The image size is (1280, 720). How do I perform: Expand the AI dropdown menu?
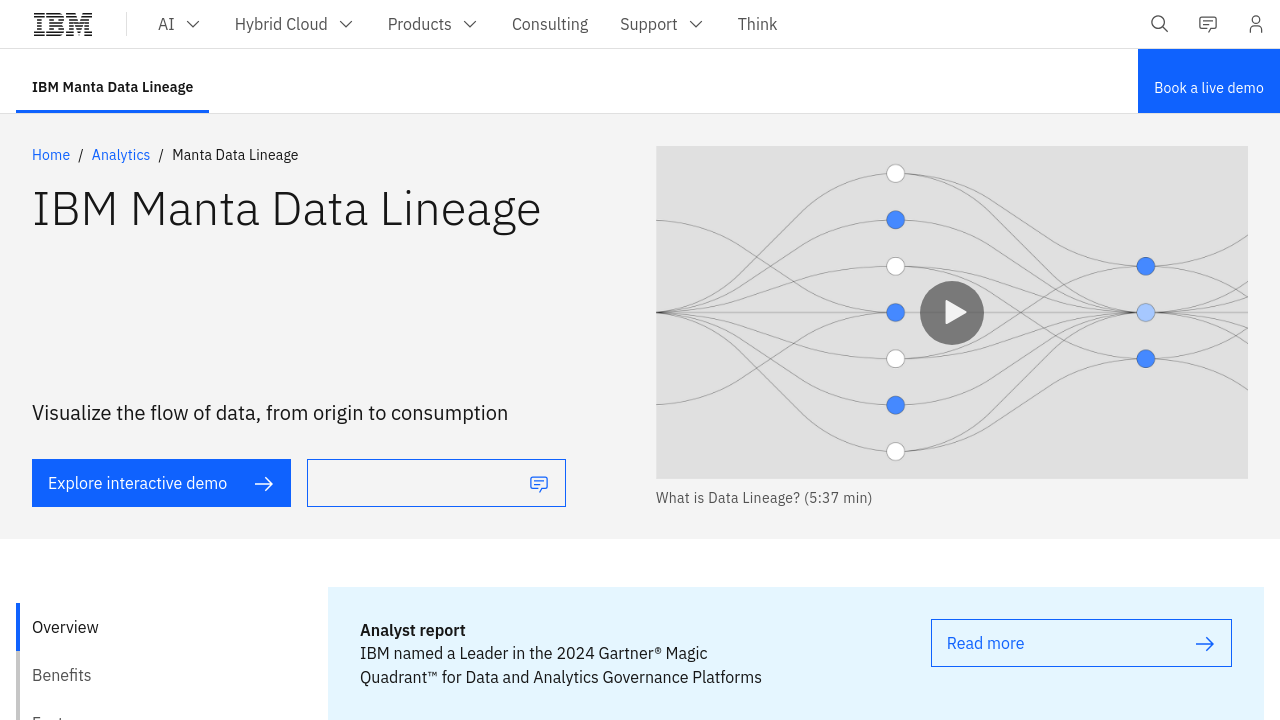[x=179, y=24]
